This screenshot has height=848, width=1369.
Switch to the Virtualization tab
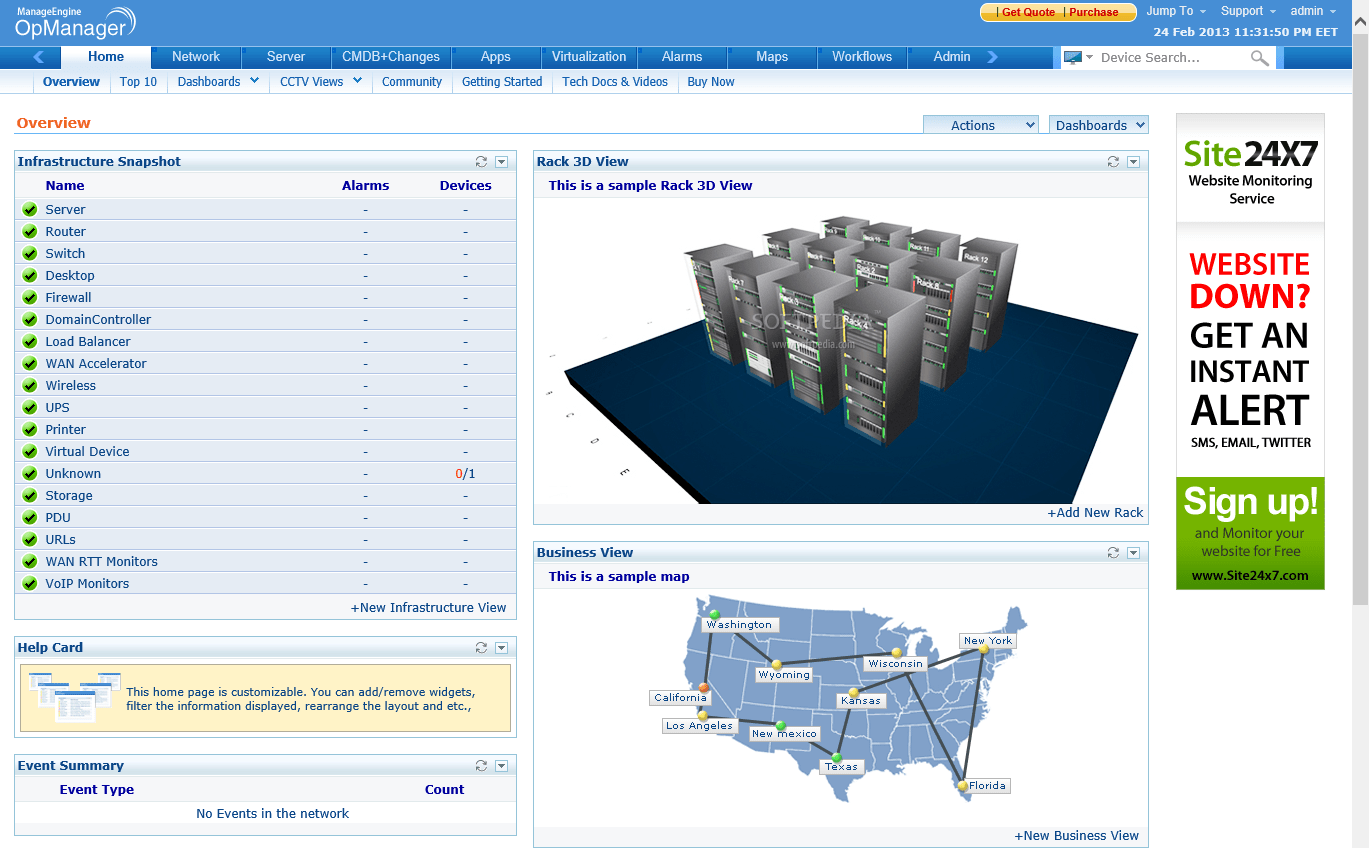coord(588,57)
